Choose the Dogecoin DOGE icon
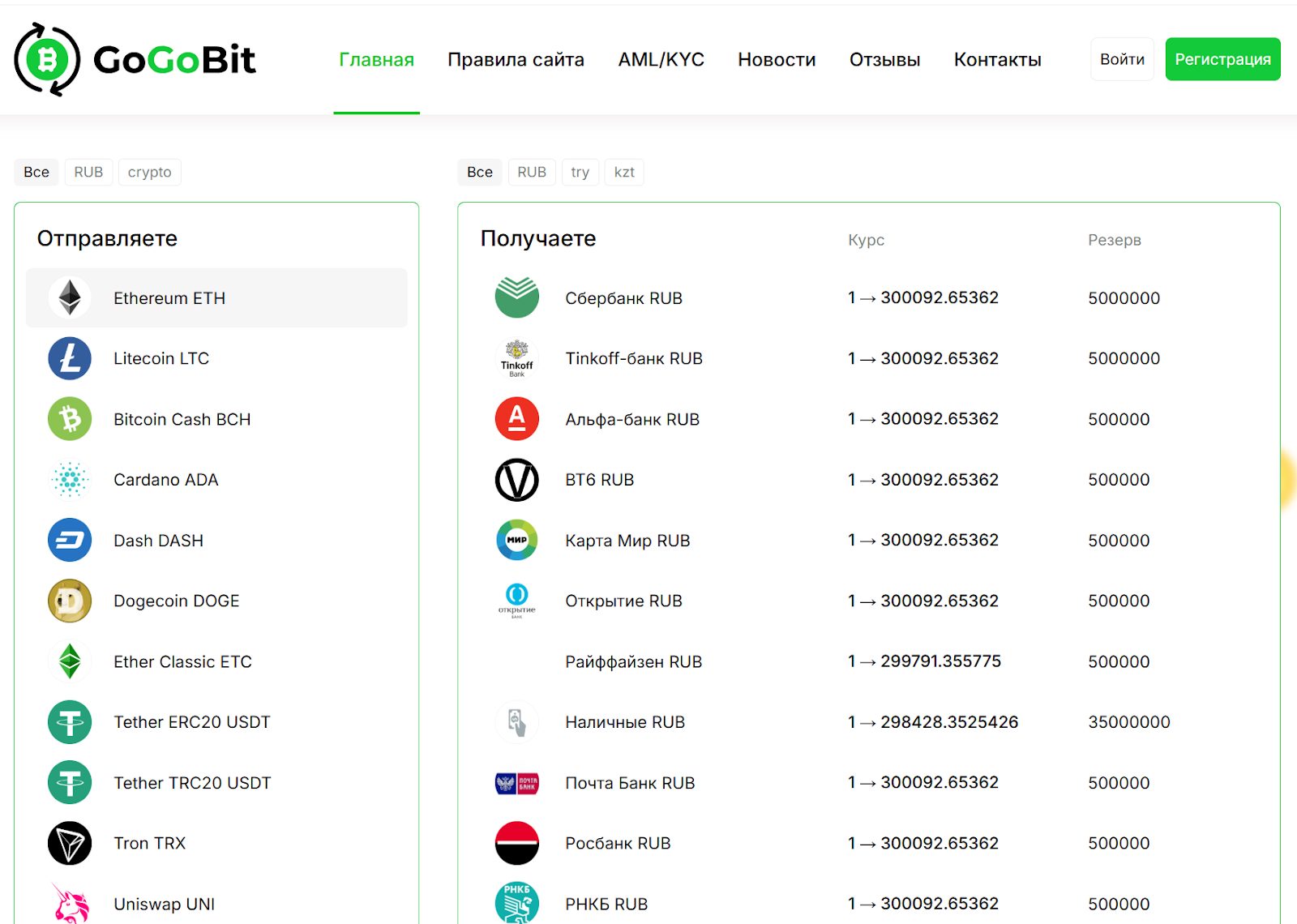The height and width of the screenshot is (924, 1297). point(70,601)
